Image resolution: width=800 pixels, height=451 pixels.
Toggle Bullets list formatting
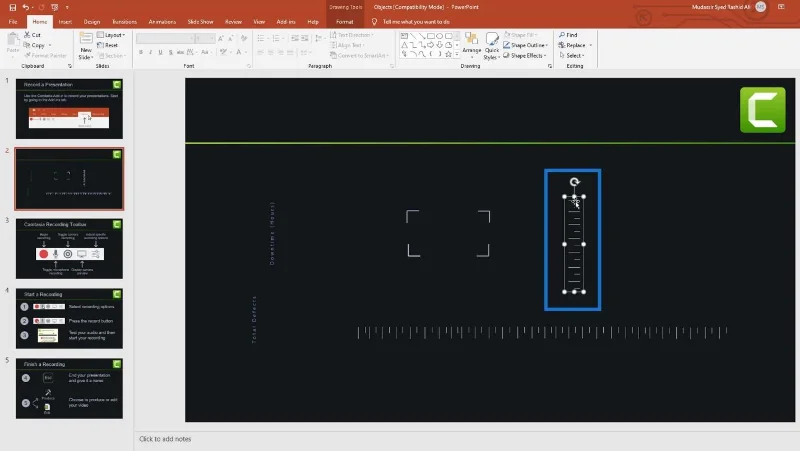point(262,38)
